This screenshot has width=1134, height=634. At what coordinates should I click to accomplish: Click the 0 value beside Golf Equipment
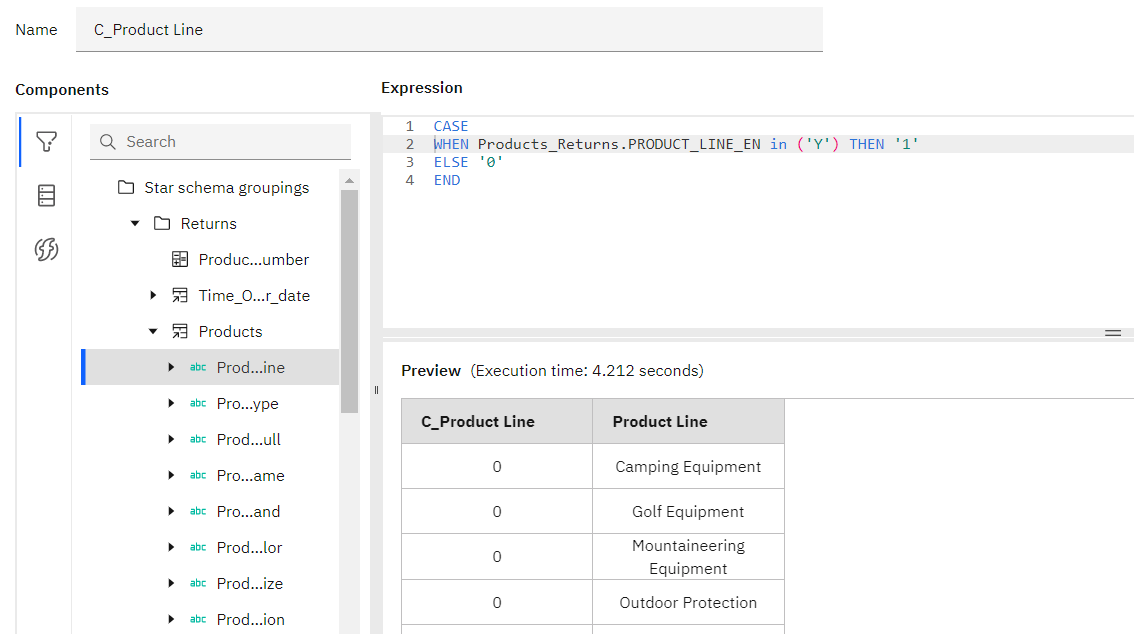(497, 512)
